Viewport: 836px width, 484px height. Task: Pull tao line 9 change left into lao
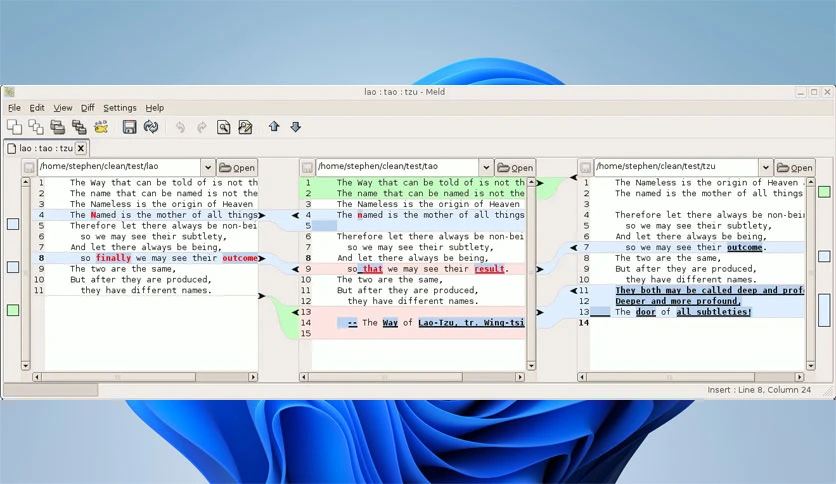click(x=295, y=269)
